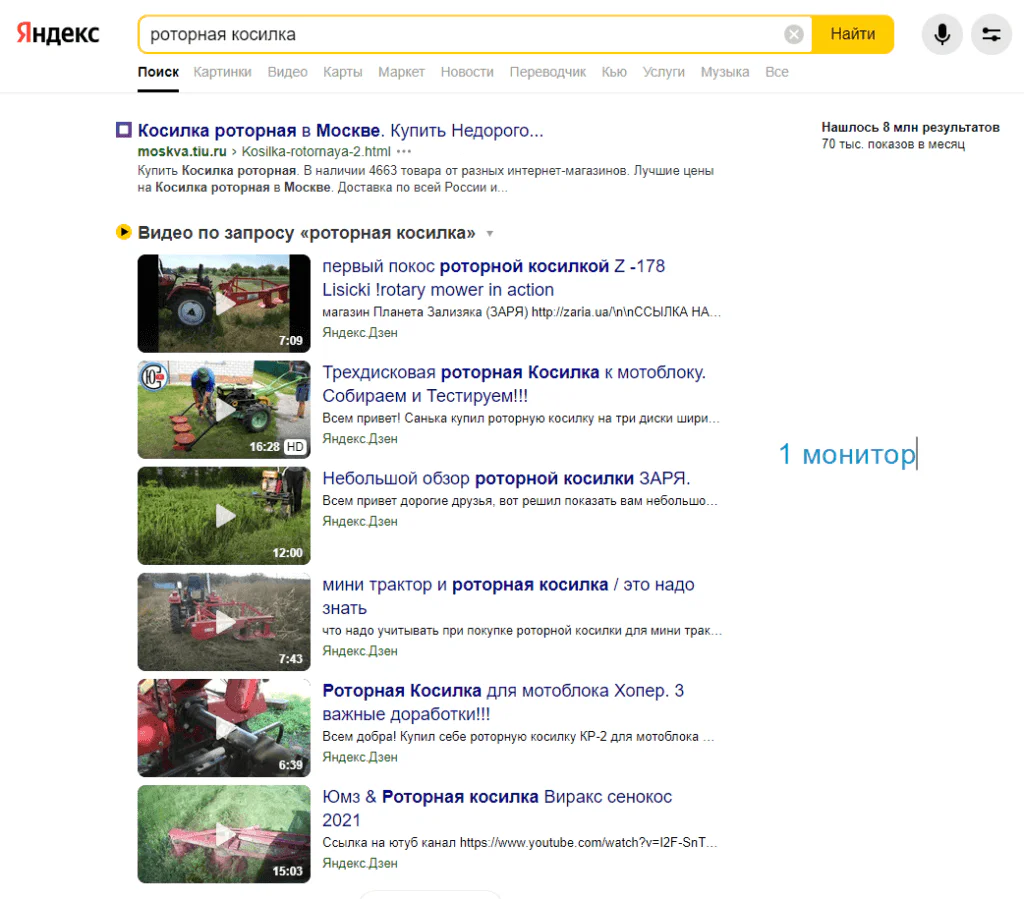Open Небольшой обзор роторной косилки ЗАРЯ title
This screenshot has height=899, width=1024.
click(x=506, y=478)
